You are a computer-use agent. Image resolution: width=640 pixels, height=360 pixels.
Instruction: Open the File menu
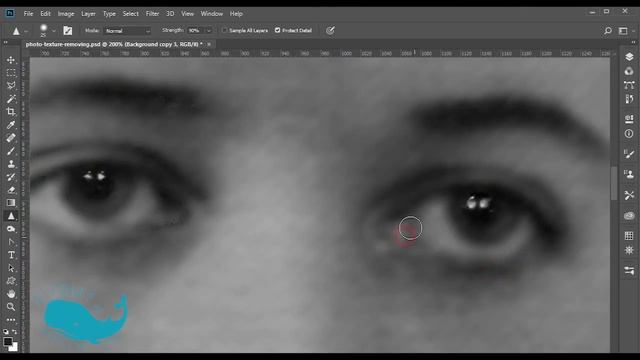pos(28,13)
